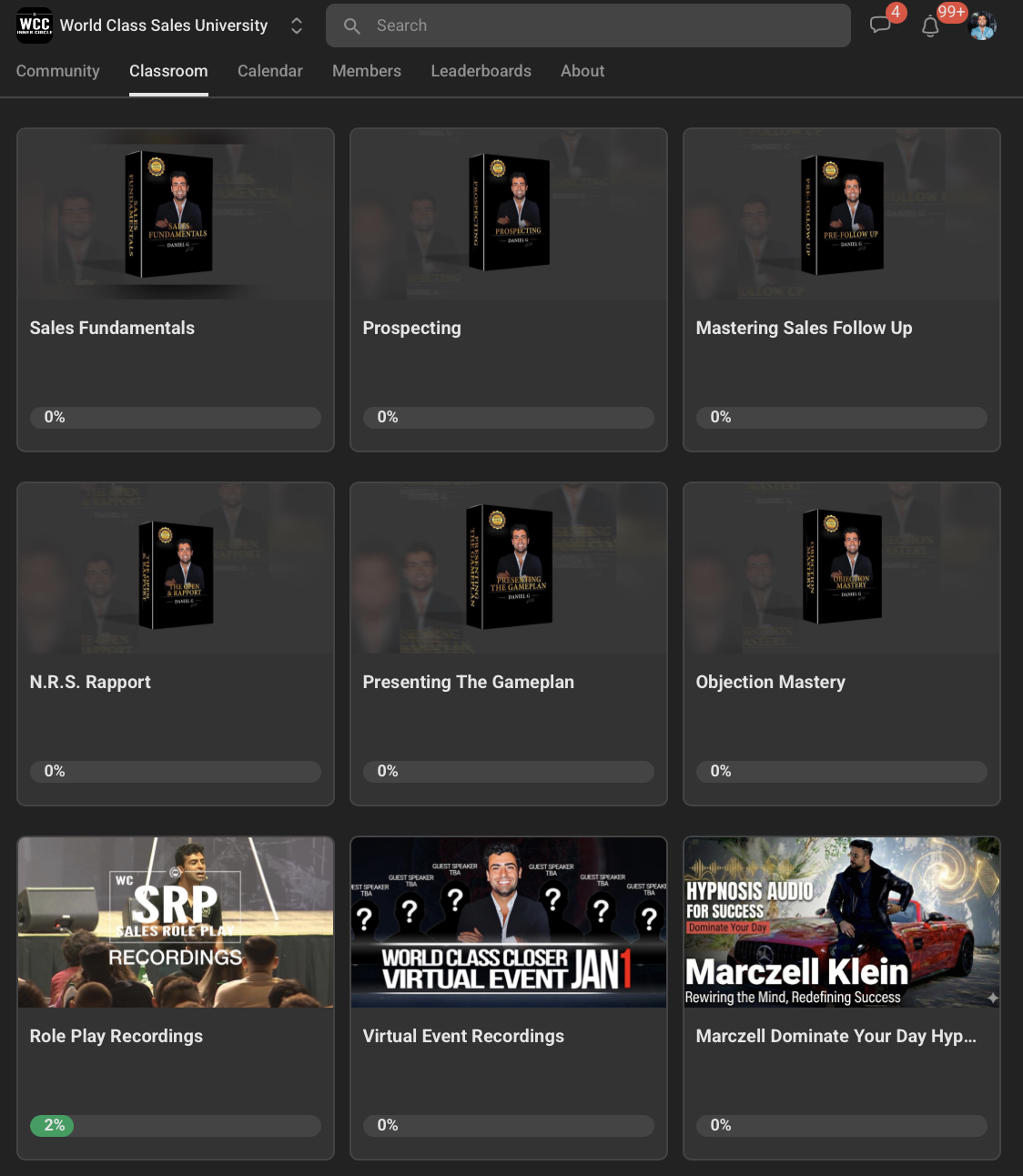Image resolution: width=1023 pixels, height=1176 pixels.
Task: Click the Role Play Recordings 2% progress bar
Action: pos(176,1125)
